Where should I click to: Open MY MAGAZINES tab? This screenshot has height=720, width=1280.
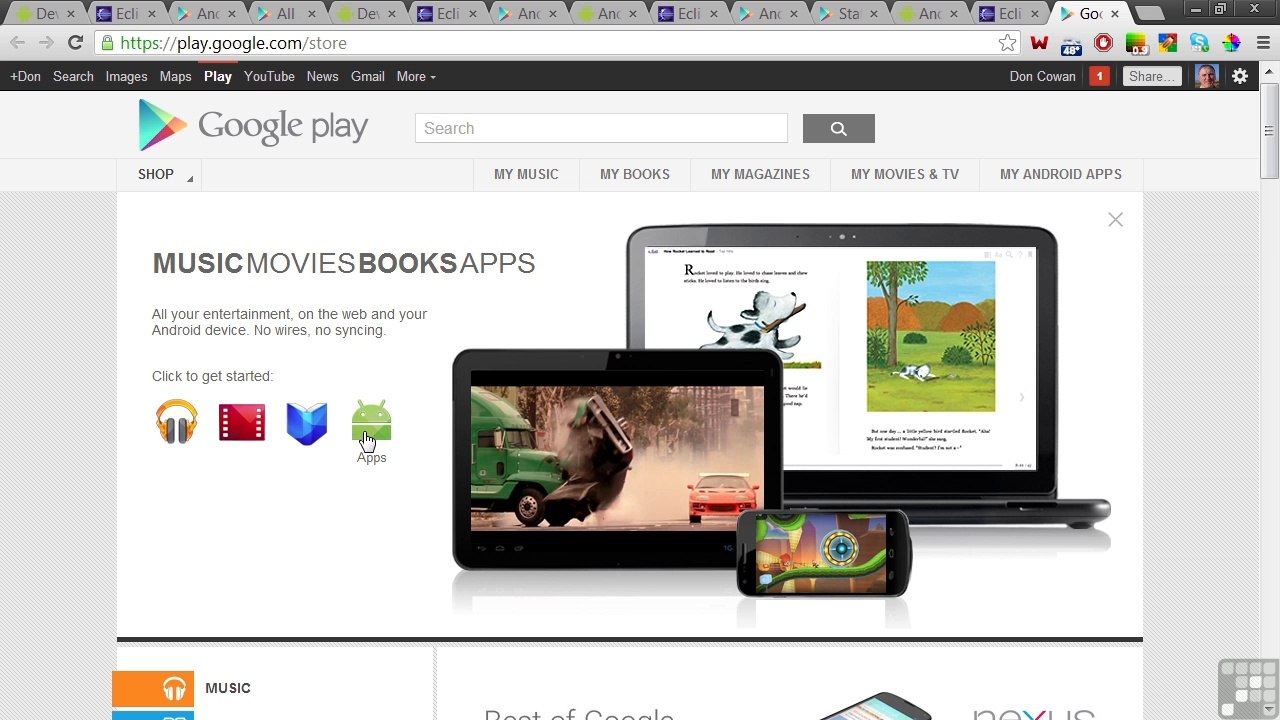pyautogui.click(x=760, y=174)
